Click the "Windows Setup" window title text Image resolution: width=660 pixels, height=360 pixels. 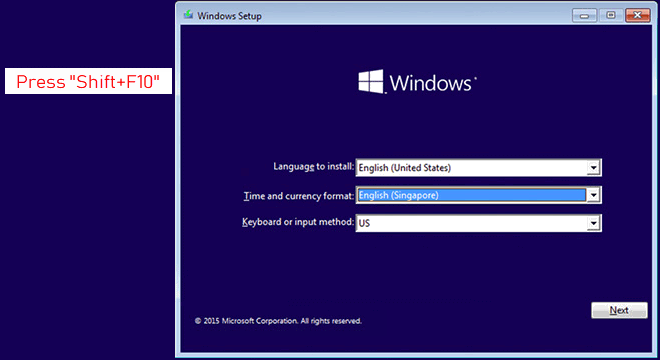(229, 16)
